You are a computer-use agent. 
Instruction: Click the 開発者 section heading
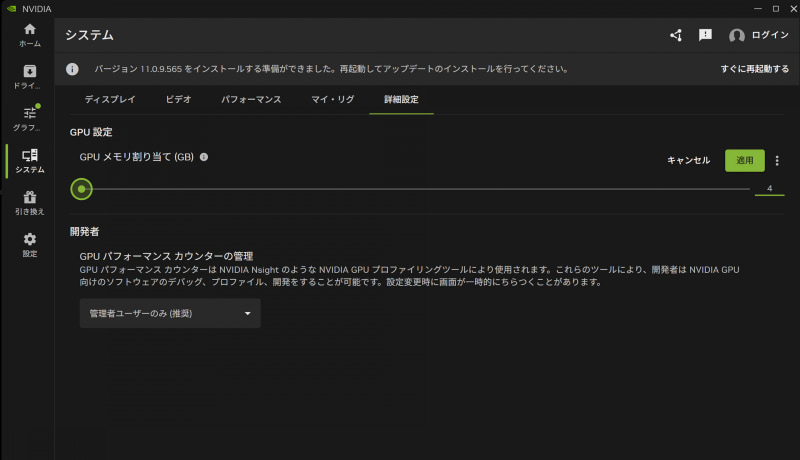[x=84, y=232]
